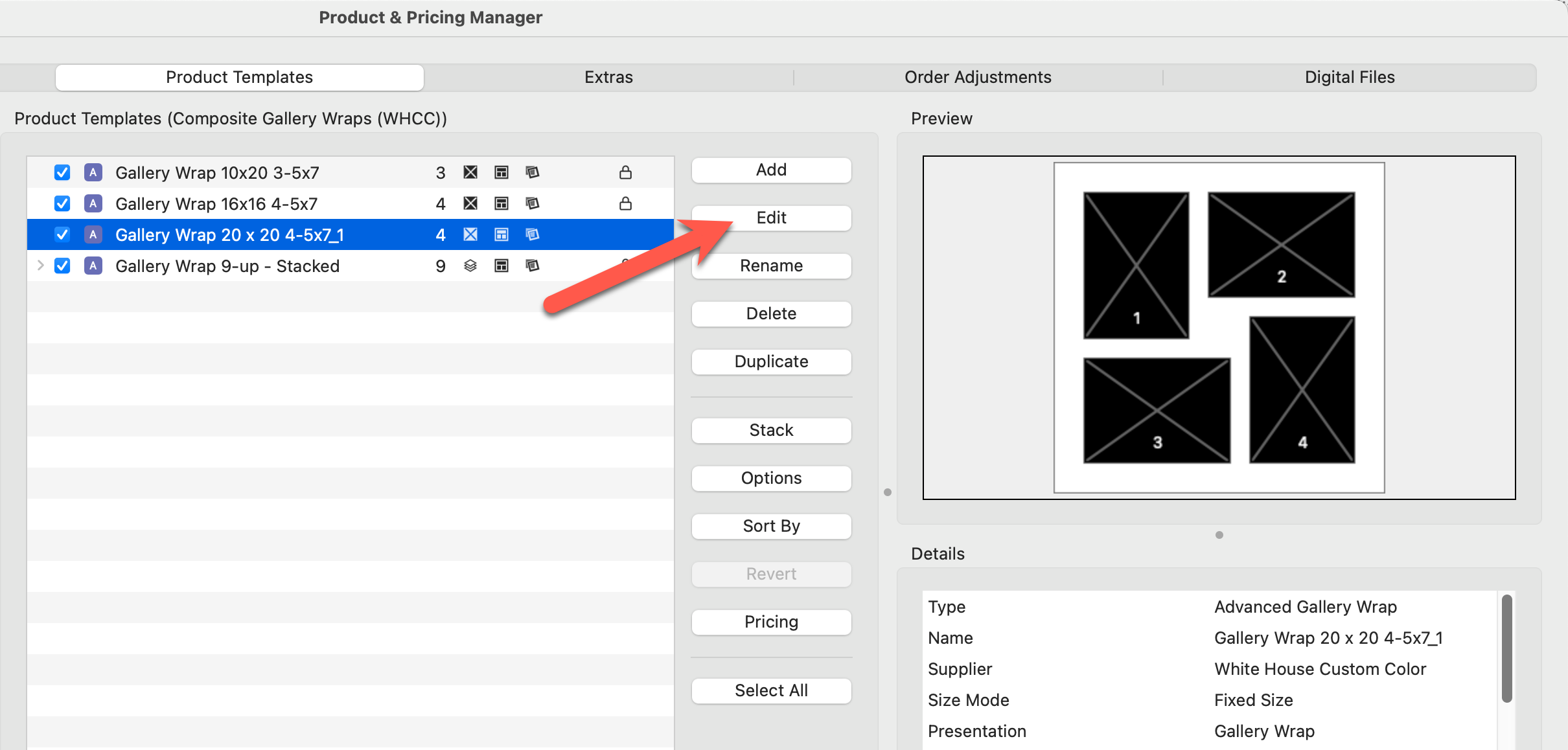Click layout grid icon on Gallery Wrap 16x16 row
Image resolution: width=1568 pixels, height=750 pixels.
tap(502, 203)
